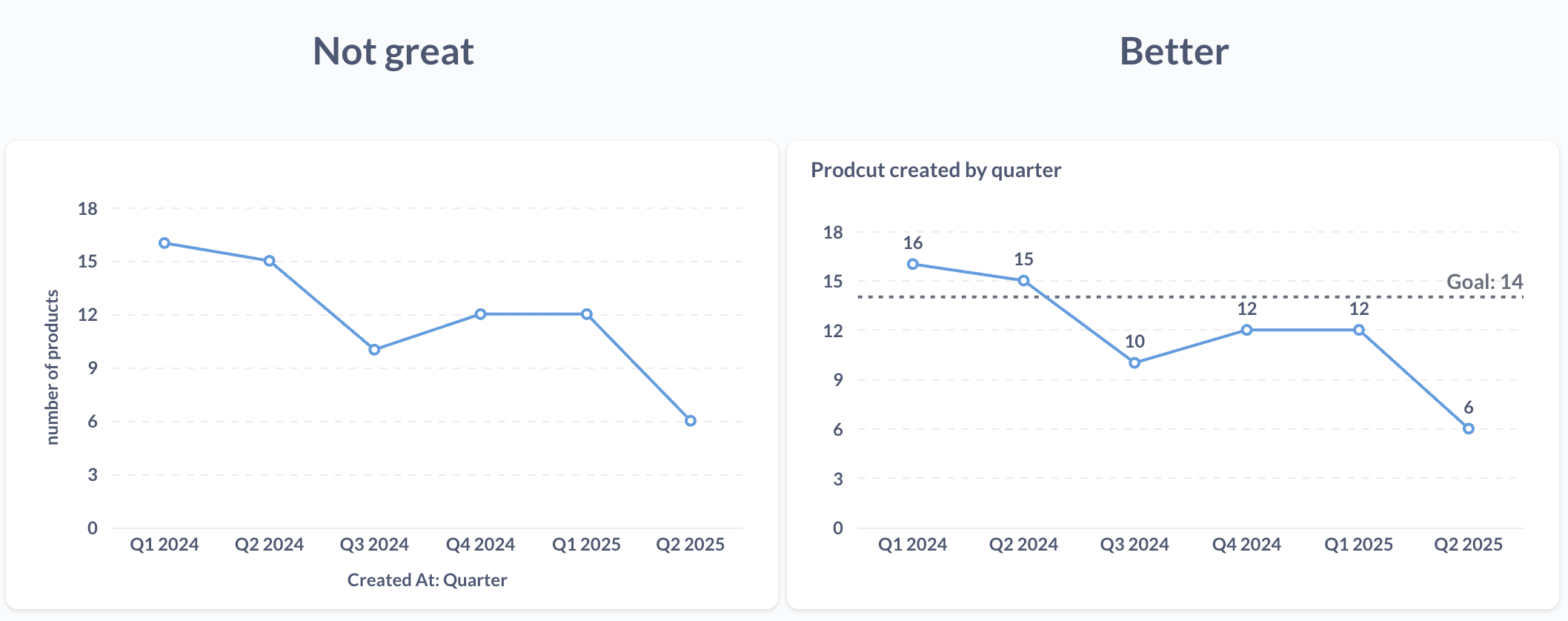
Task: Click the Q4 2024 data point in left chart
Action: [480, 314]
